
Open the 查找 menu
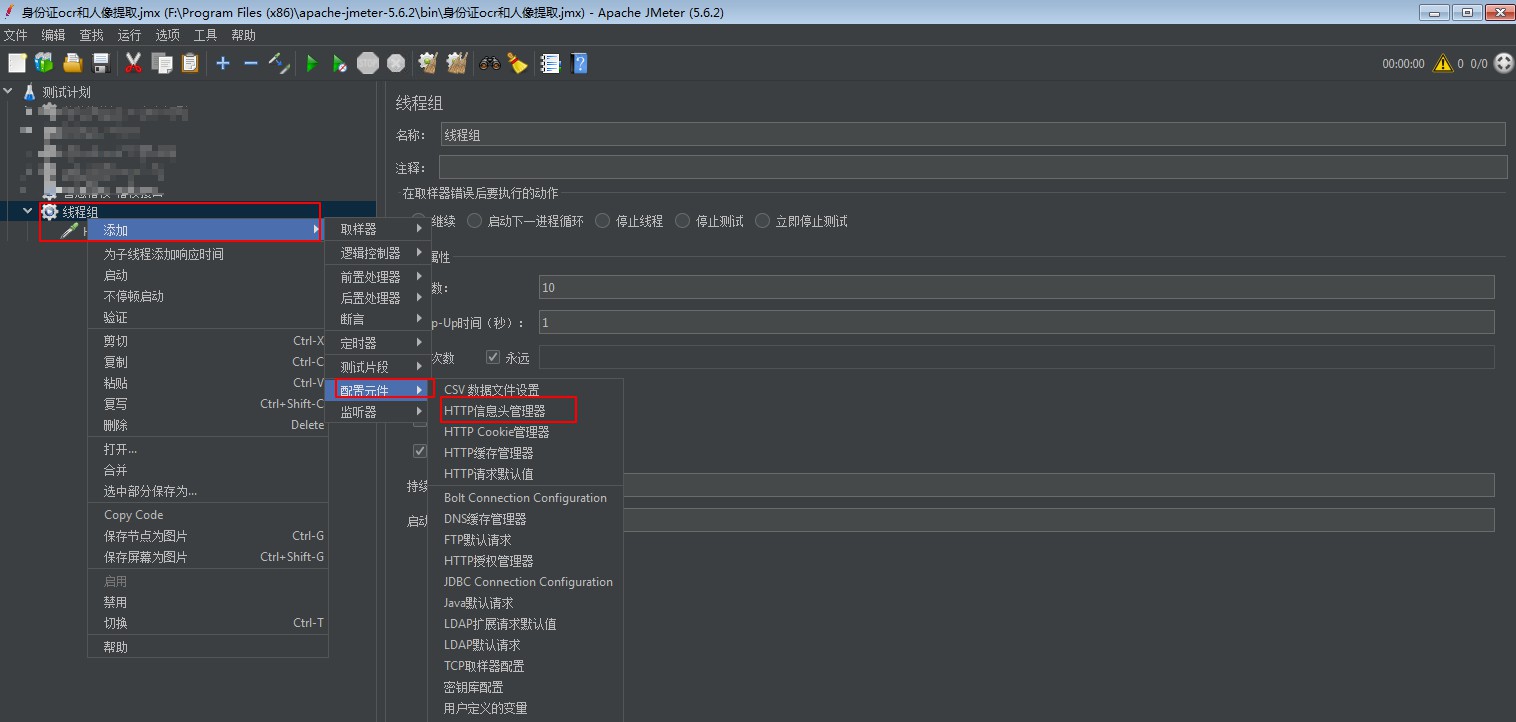click(x=91, y=35)
